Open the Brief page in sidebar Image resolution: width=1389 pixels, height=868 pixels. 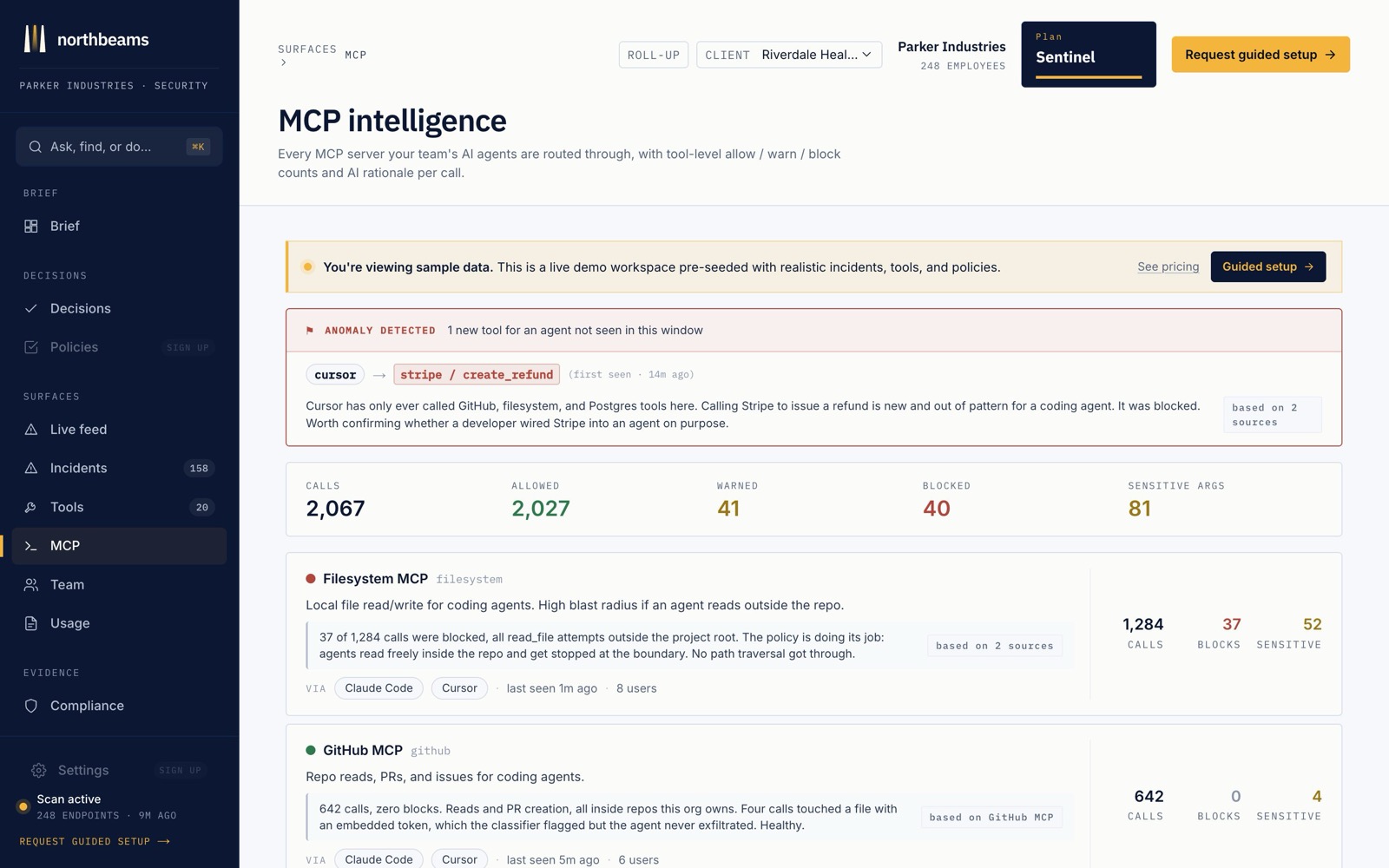119,227
